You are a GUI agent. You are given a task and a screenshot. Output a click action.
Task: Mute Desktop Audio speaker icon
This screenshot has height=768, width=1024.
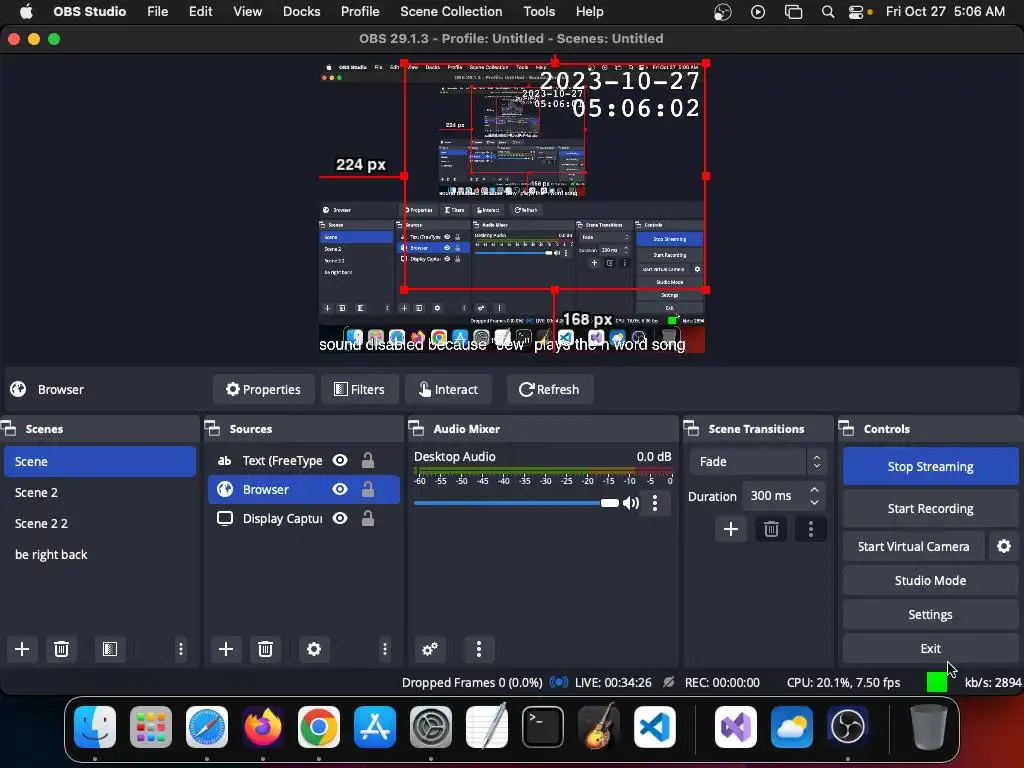click(631, 503)
